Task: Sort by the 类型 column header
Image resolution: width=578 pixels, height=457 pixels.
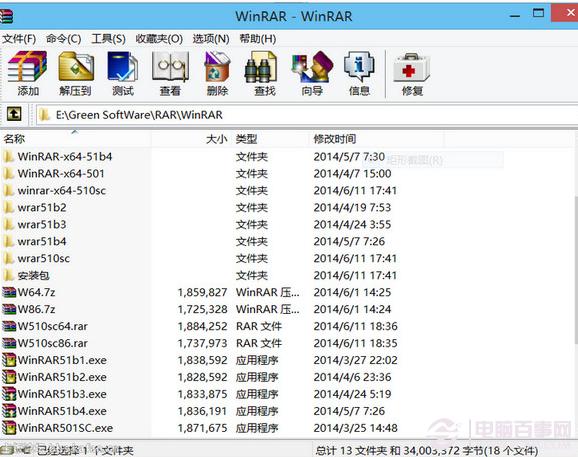Action: (271, 139)
